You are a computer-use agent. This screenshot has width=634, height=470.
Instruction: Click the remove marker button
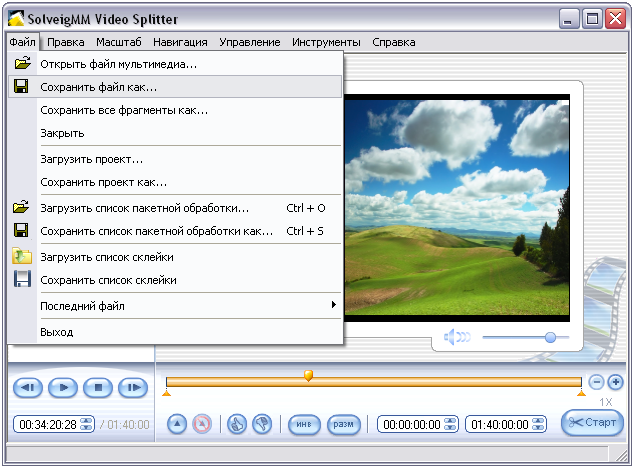(x=202, y=424)
